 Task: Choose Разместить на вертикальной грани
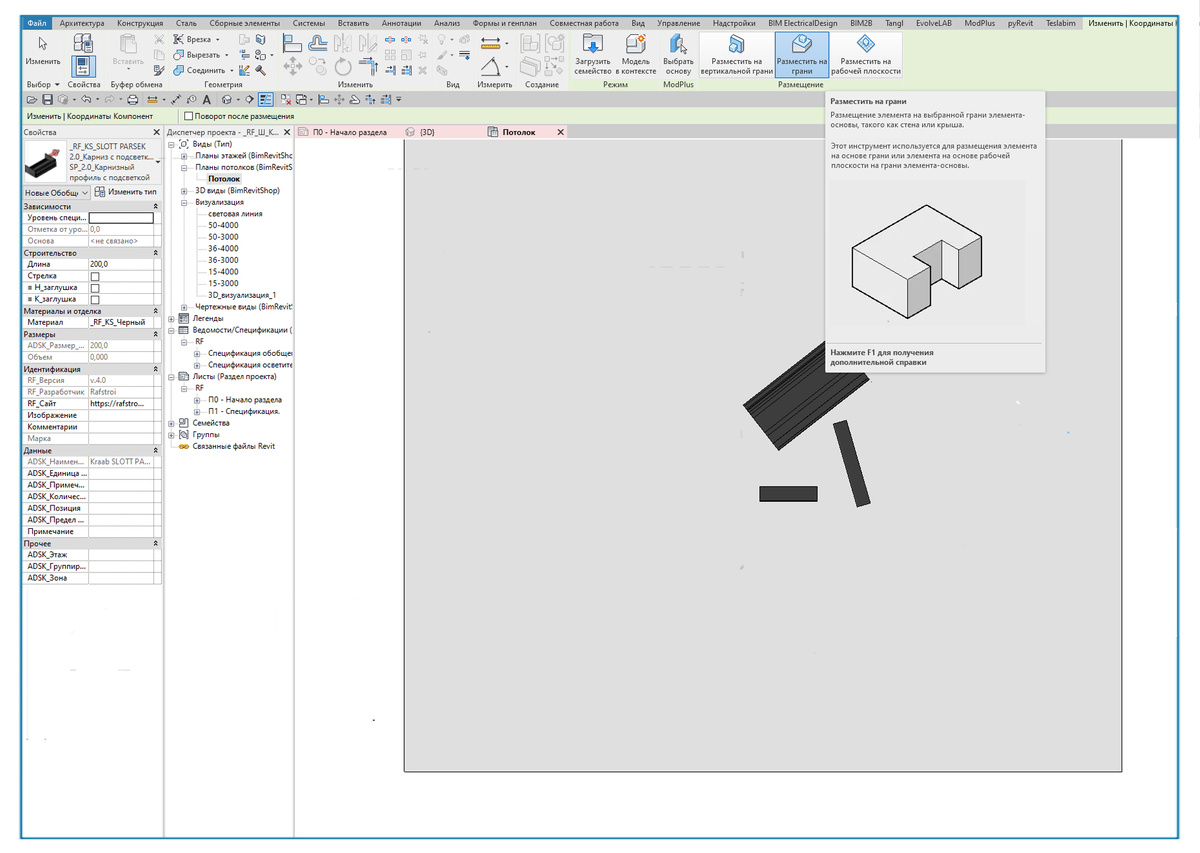(736, 54)
